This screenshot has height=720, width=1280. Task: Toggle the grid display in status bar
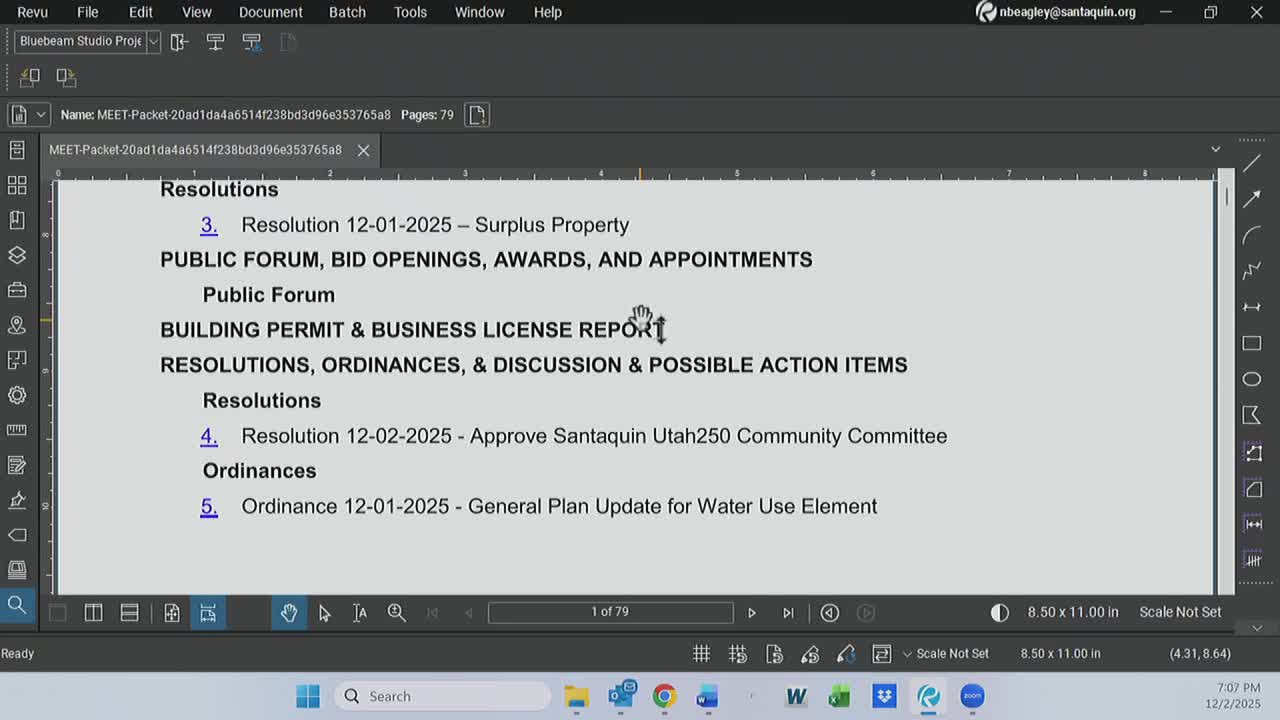coord(702,654)
